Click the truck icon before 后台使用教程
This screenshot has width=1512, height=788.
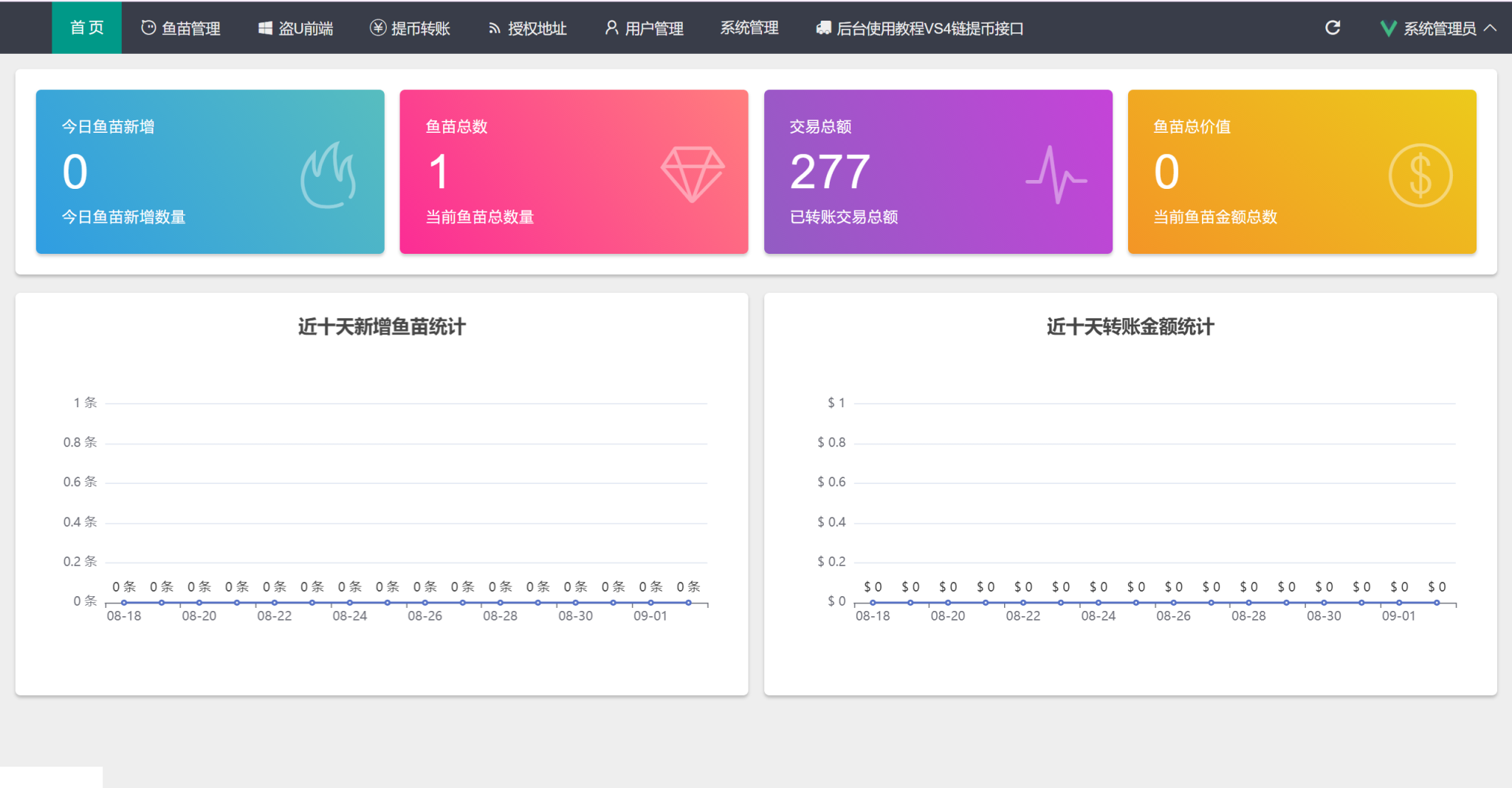pyautogui.click(x=824, y=28)
